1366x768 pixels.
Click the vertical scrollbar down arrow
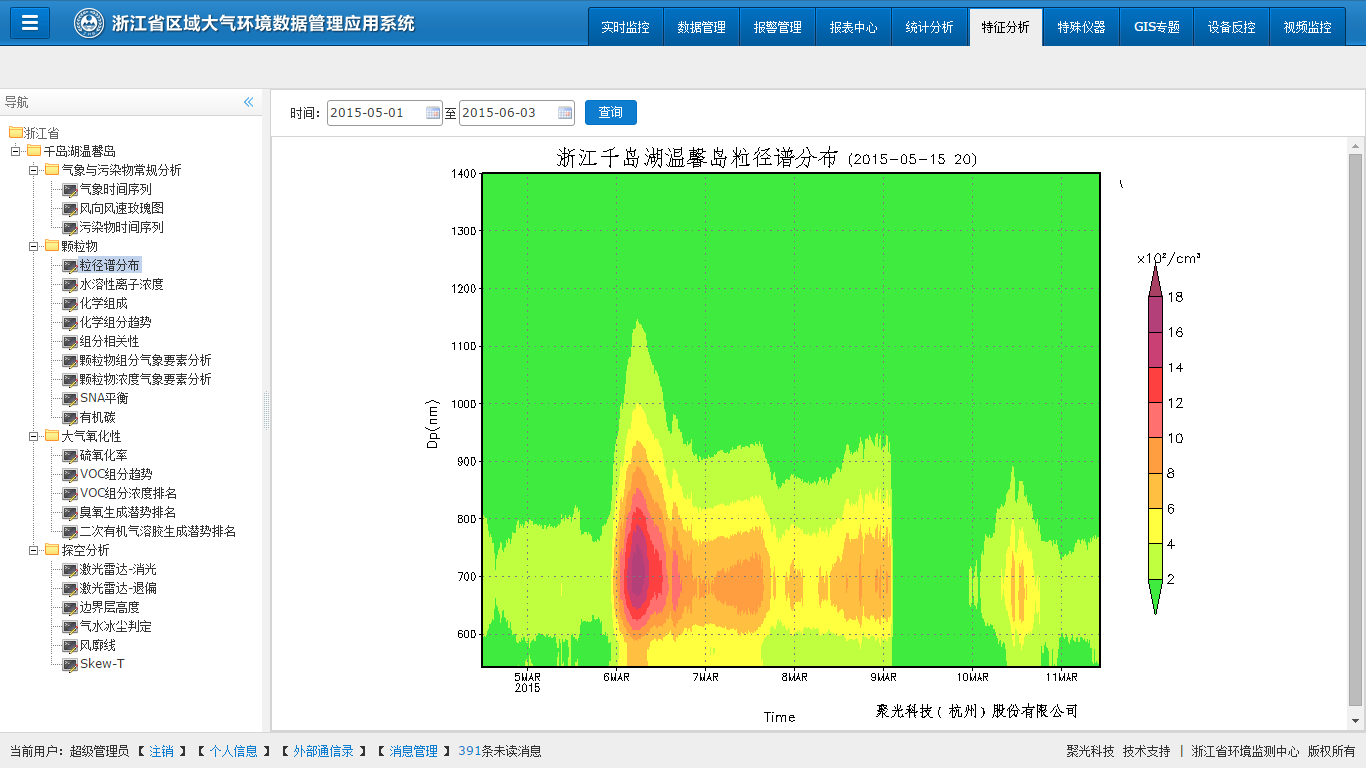coord(1355,720)
